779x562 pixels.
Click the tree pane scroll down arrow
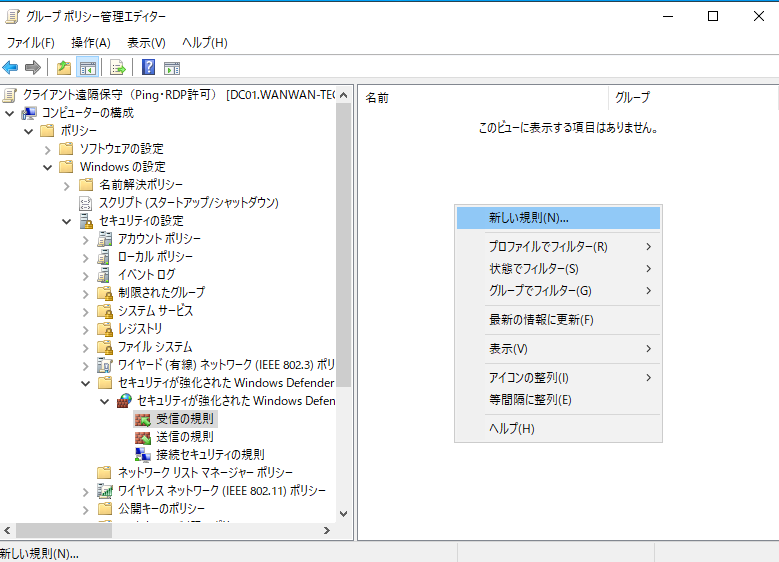(x=343, y=514)
